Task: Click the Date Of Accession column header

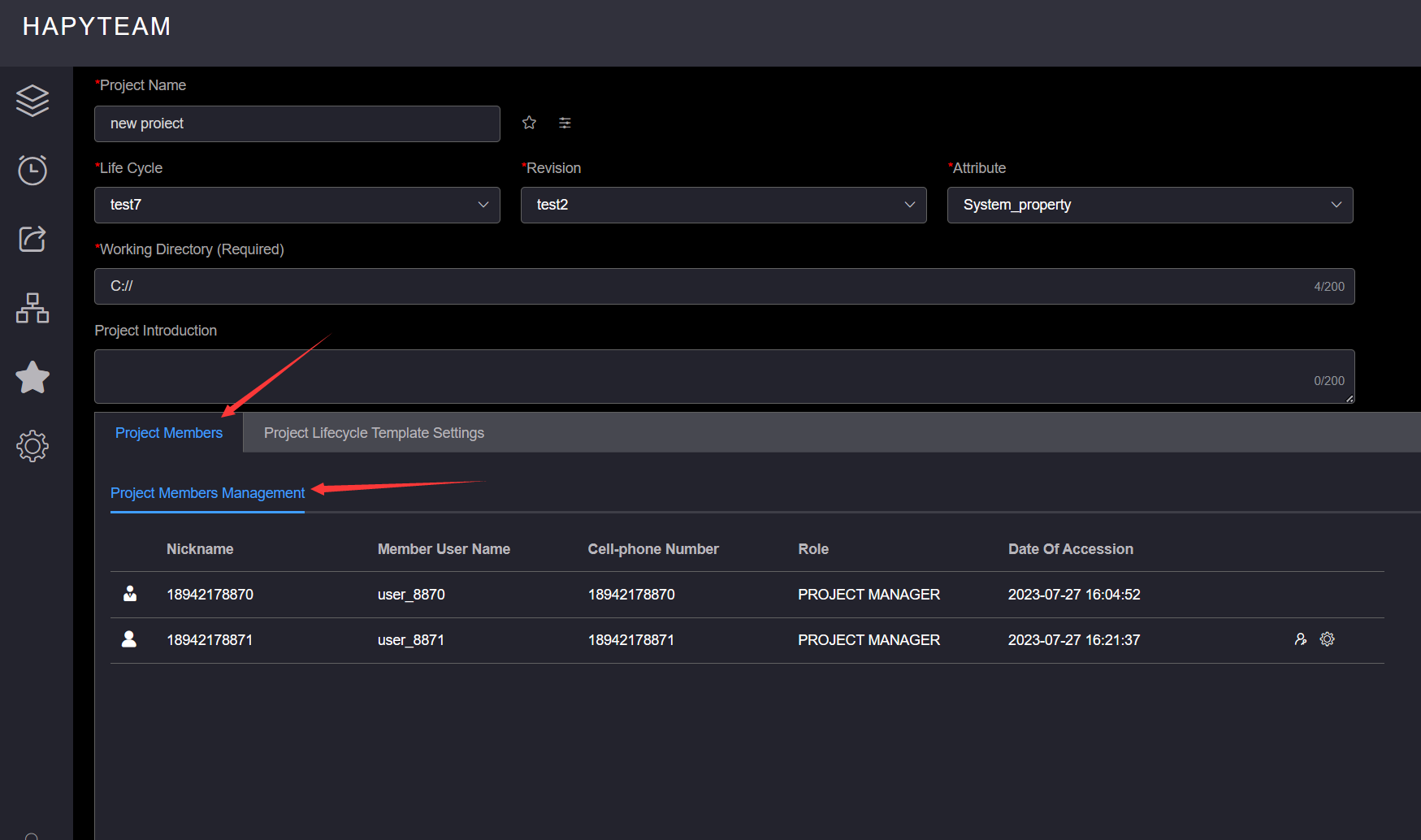Action: point(1071,549)
